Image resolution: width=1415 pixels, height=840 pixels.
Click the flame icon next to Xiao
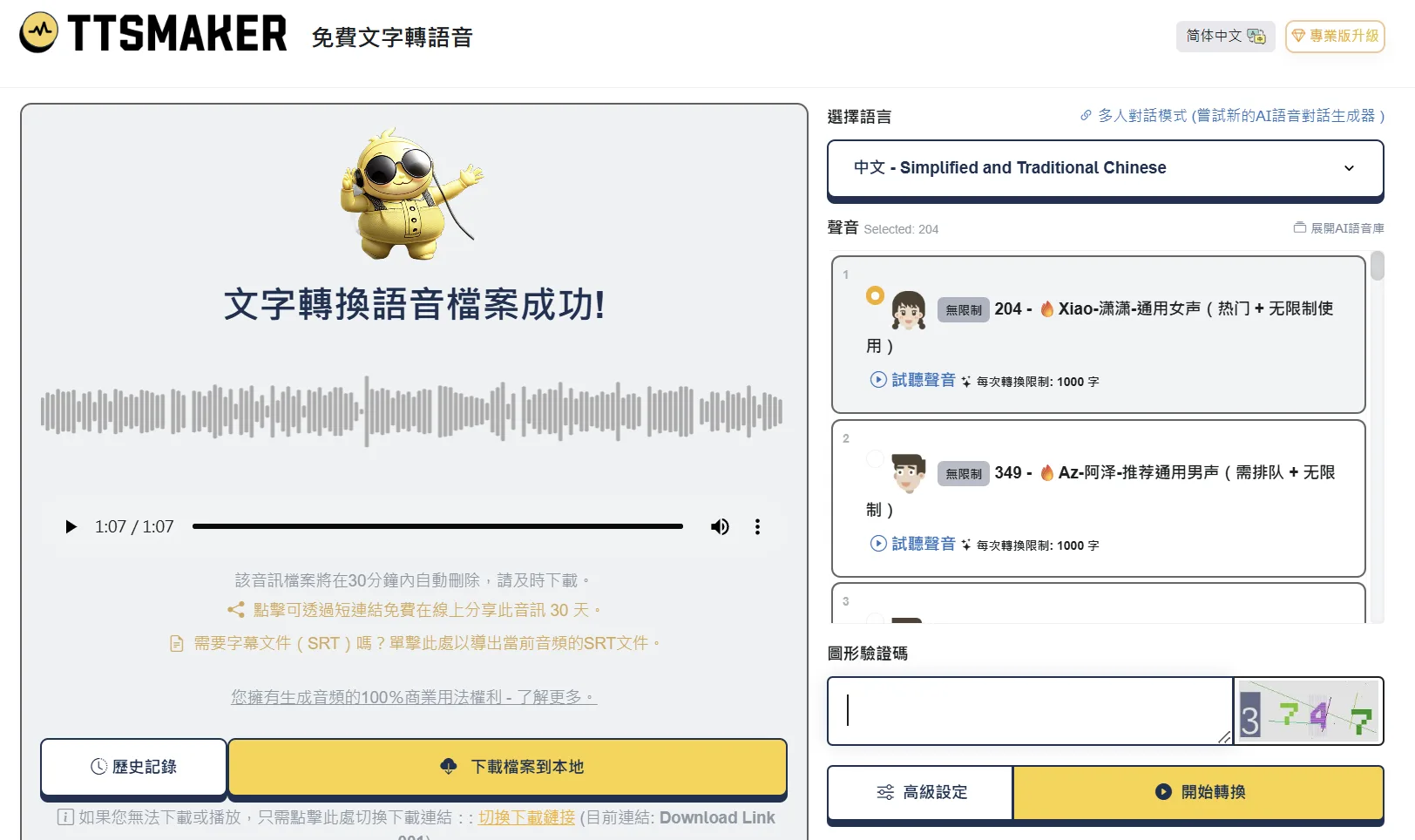(x=1047, y=308)
